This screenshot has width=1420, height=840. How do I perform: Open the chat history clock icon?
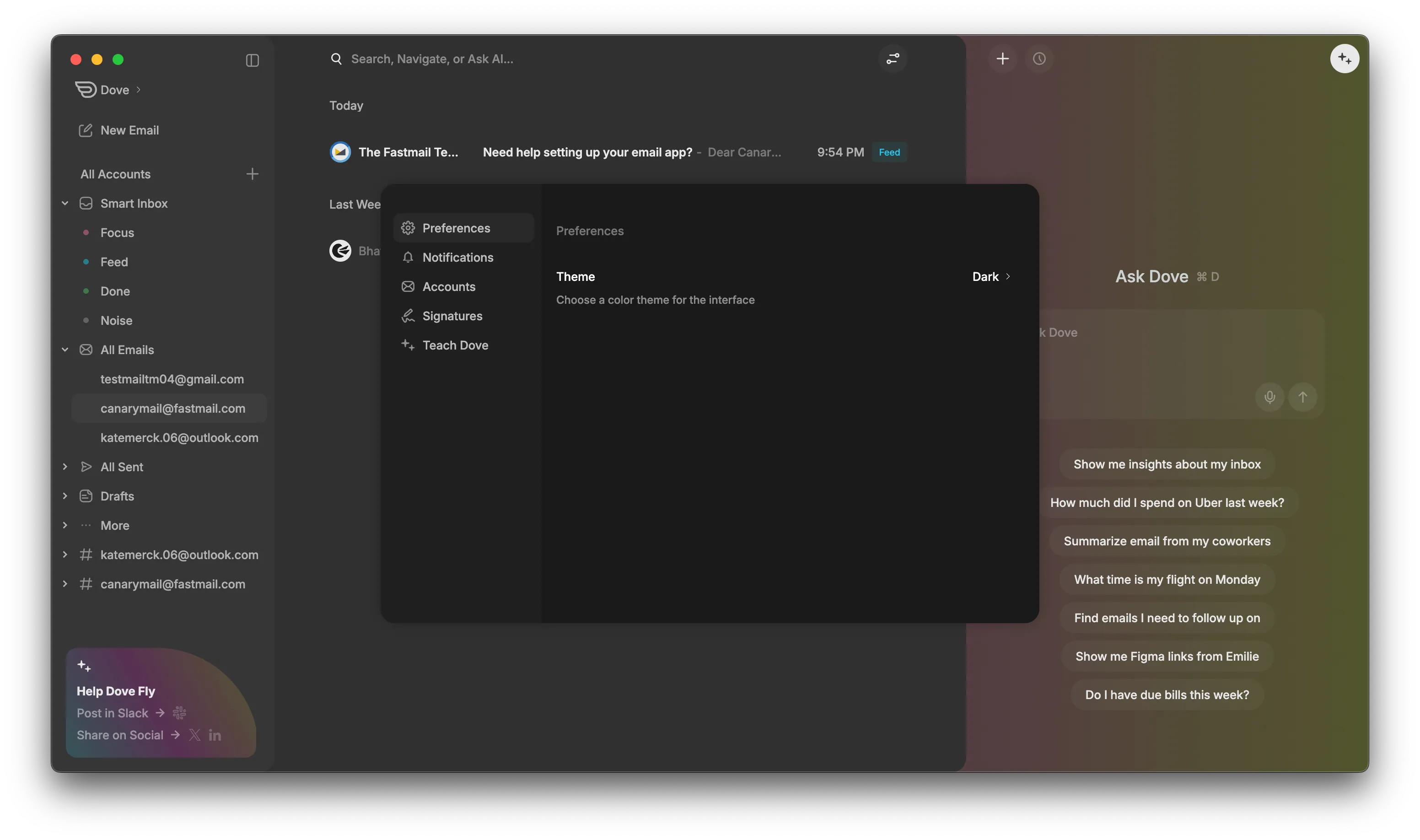tap(1039, 59)
